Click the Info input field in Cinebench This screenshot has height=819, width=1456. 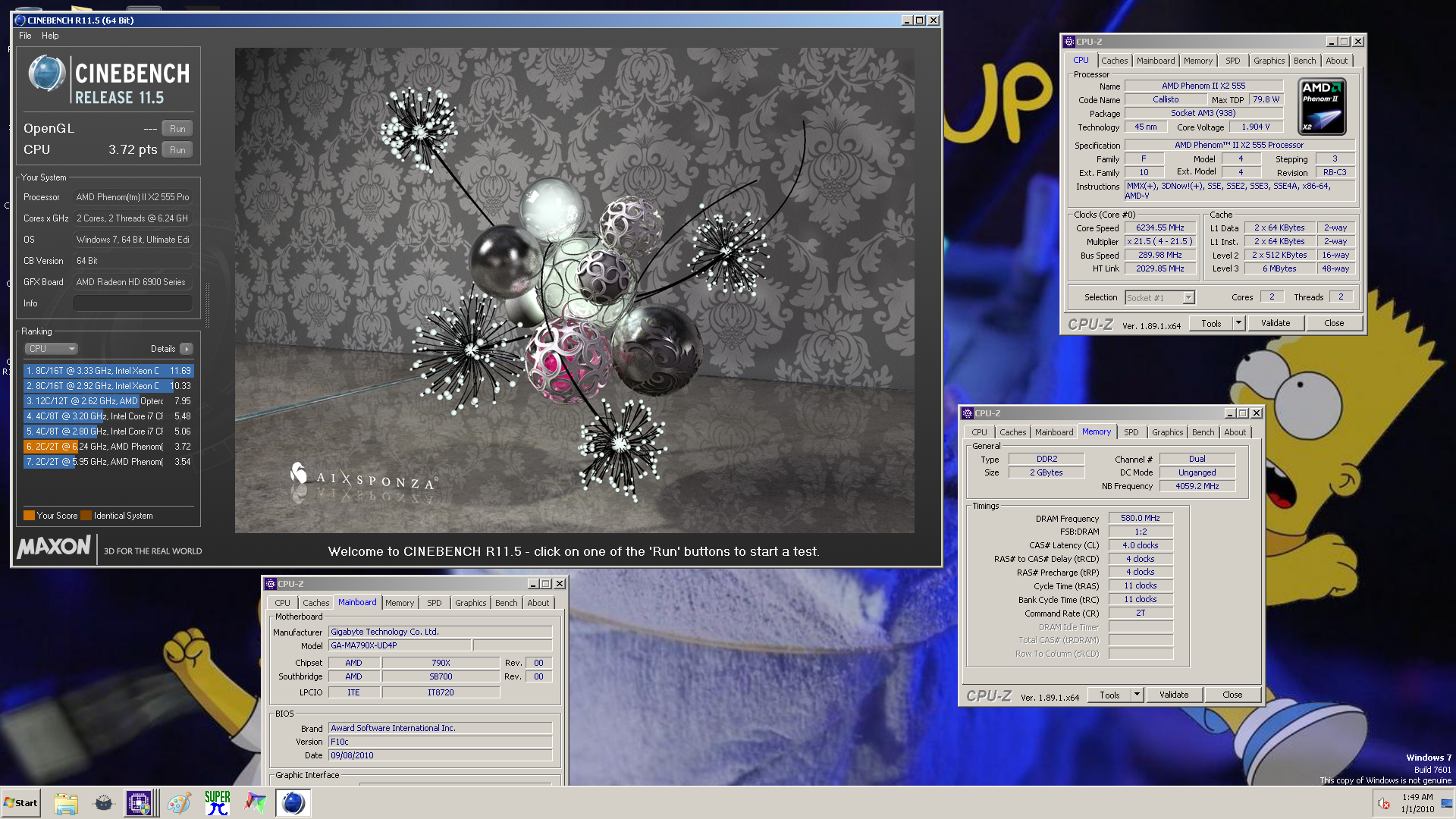point(133,303)
